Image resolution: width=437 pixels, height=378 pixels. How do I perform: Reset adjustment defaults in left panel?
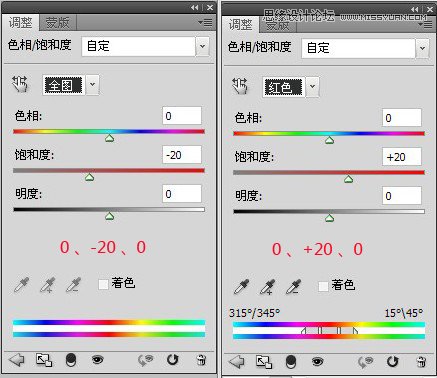tap(173, 360)
